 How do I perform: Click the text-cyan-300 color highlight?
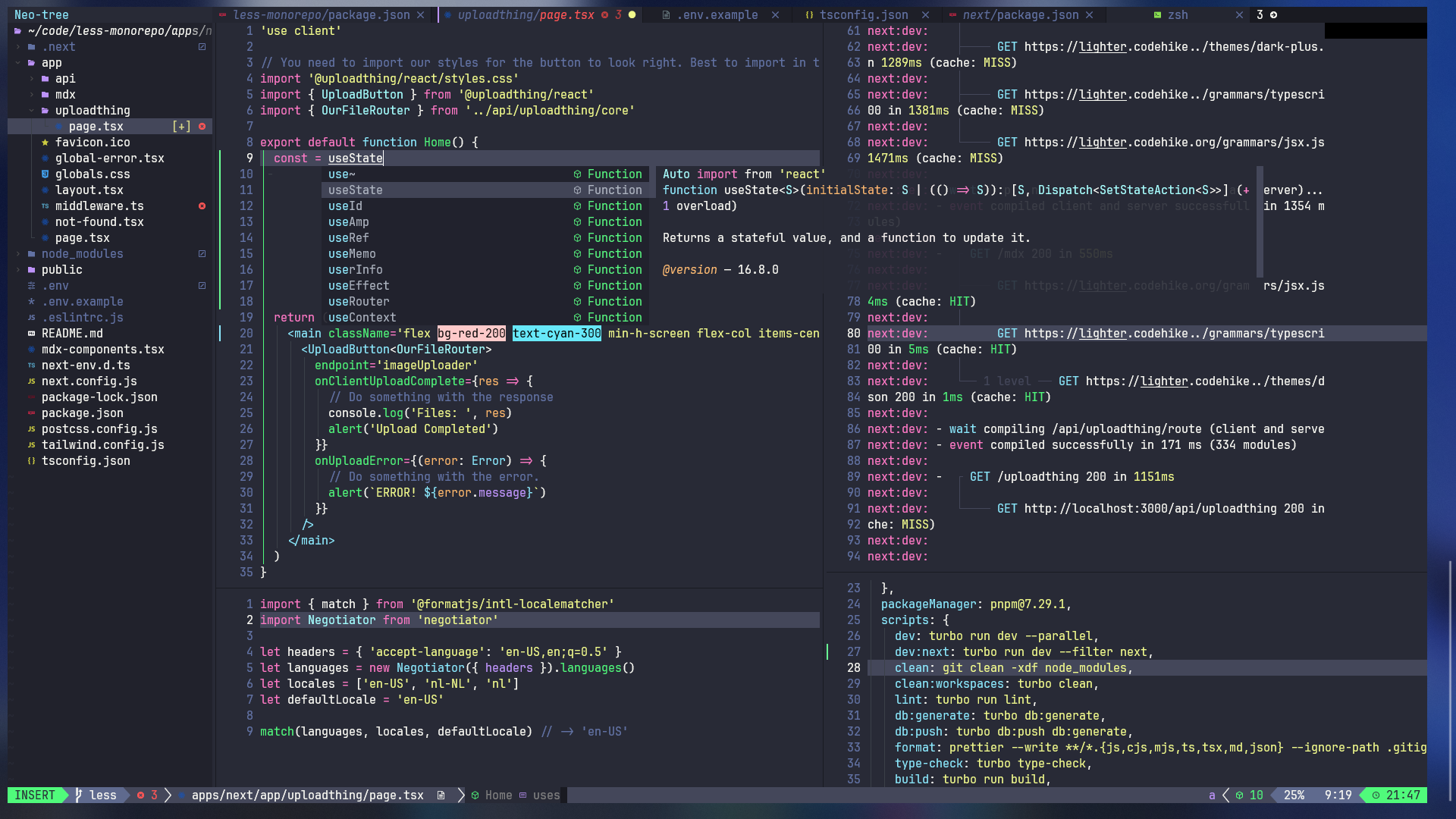point(557,334)
